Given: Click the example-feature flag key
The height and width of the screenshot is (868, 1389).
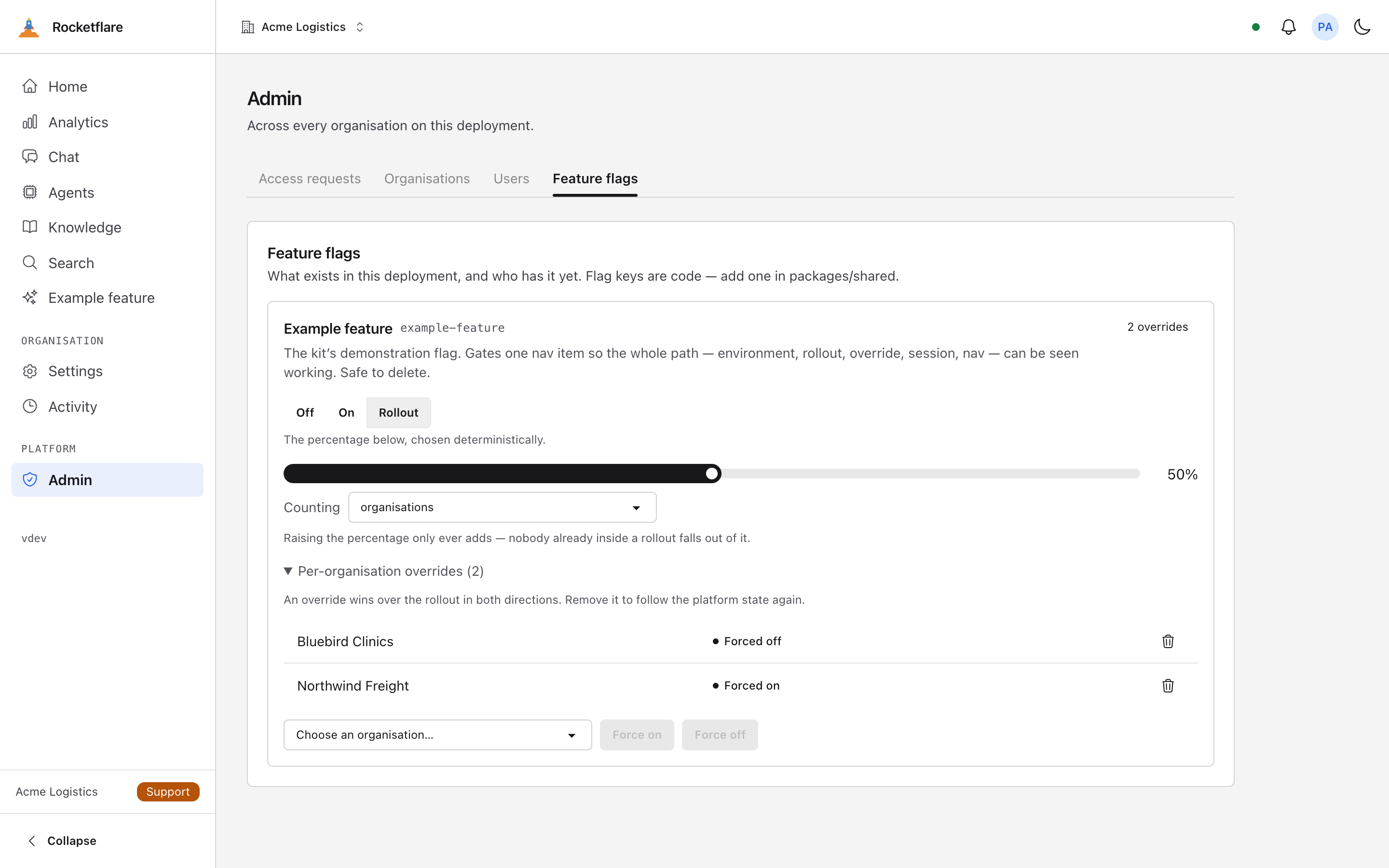Looking at the screenshot, I should coord(452,328).
